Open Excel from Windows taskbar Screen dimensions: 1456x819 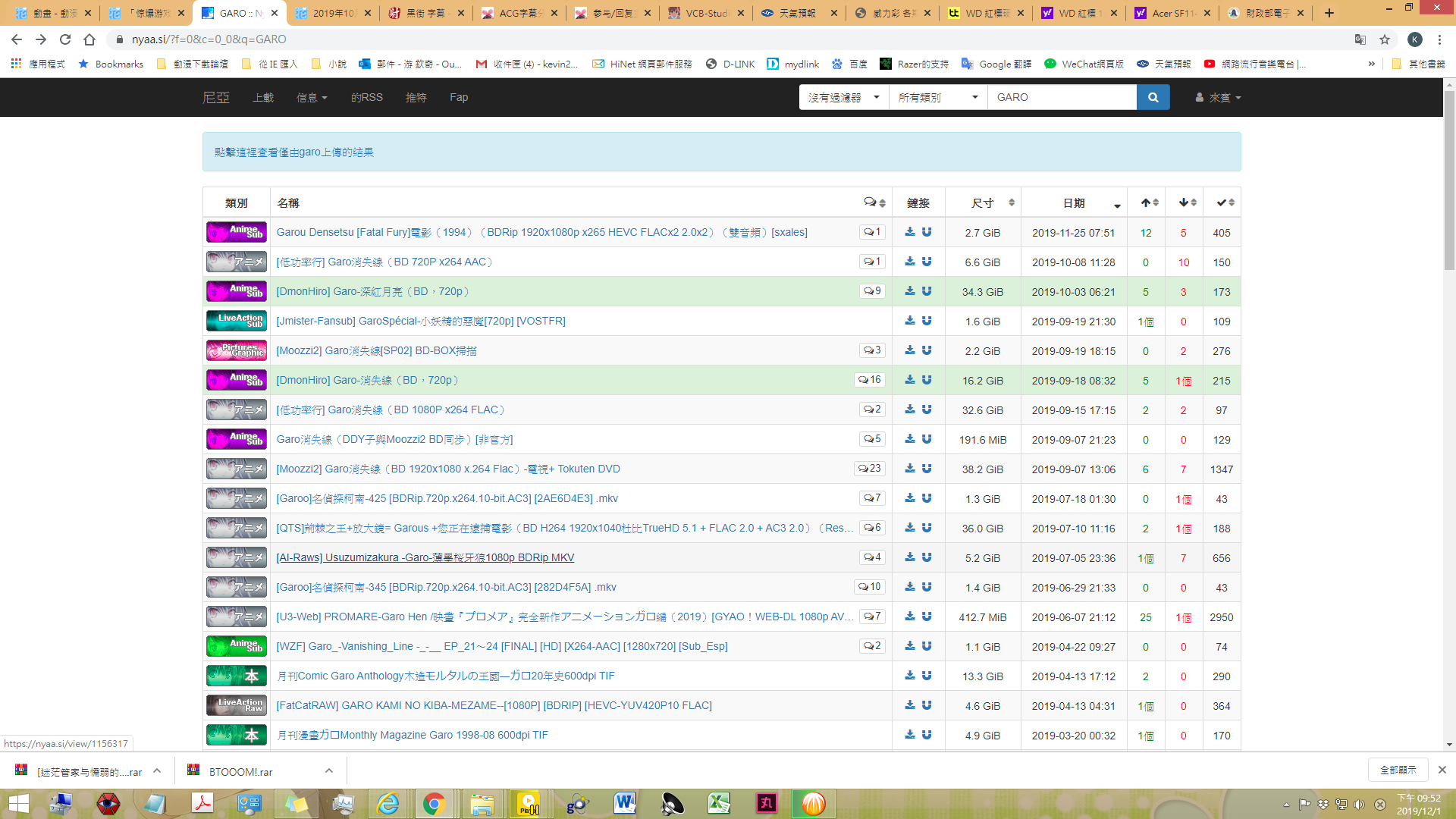pyautogui.click(x=719, y=804)
